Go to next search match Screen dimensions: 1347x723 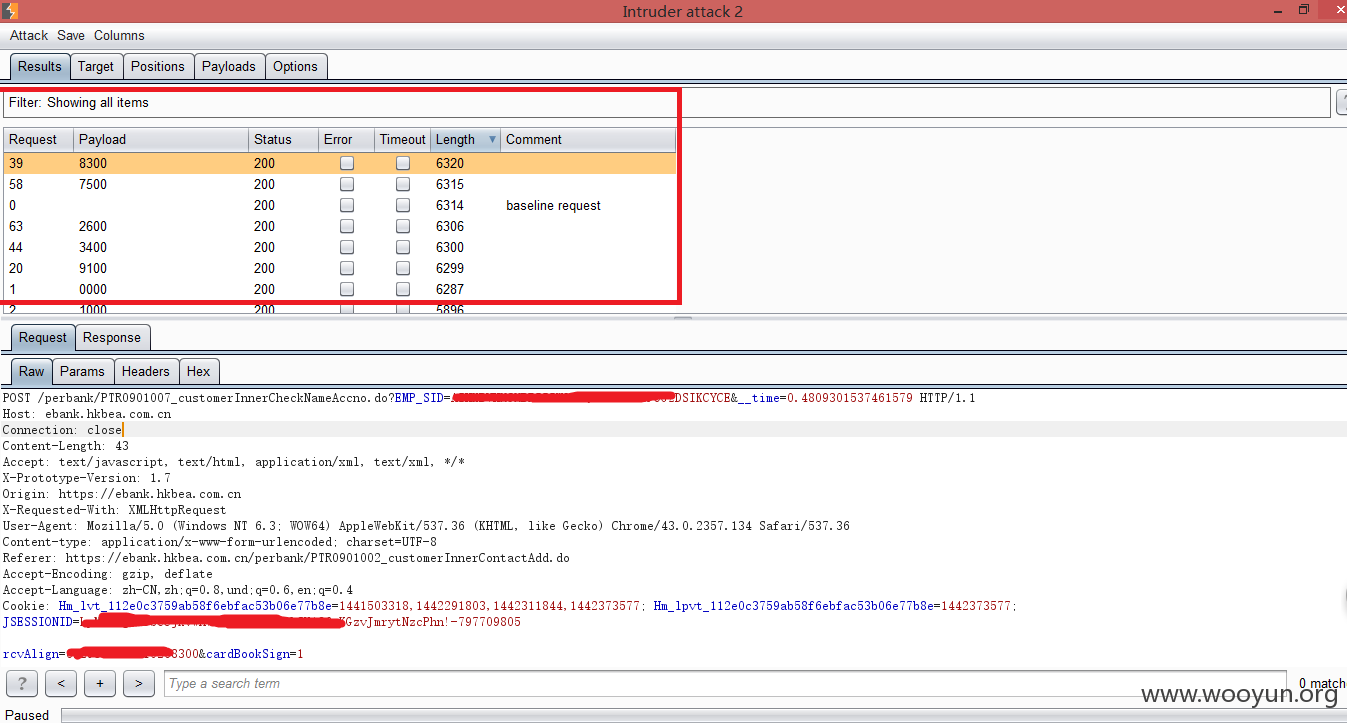[x=138, y=684]
